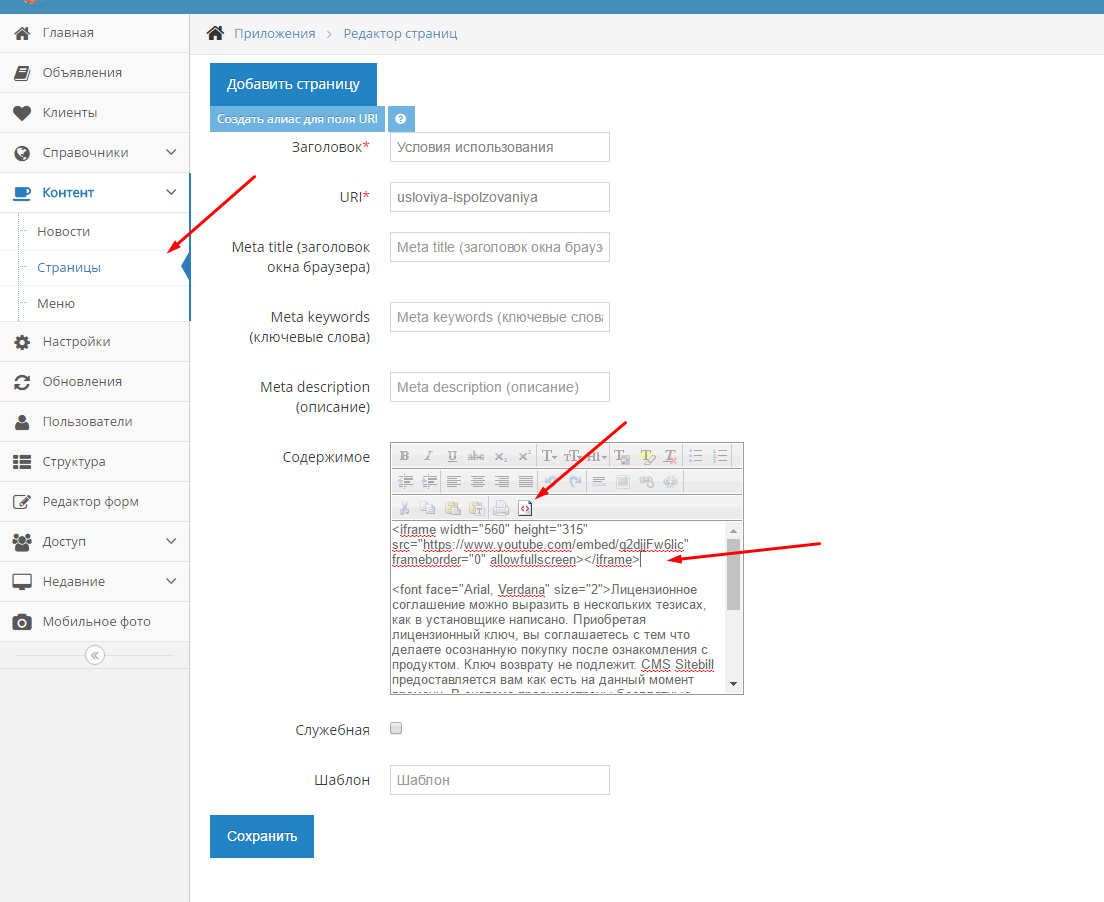Select Меню under Контент

coord(56,303)
